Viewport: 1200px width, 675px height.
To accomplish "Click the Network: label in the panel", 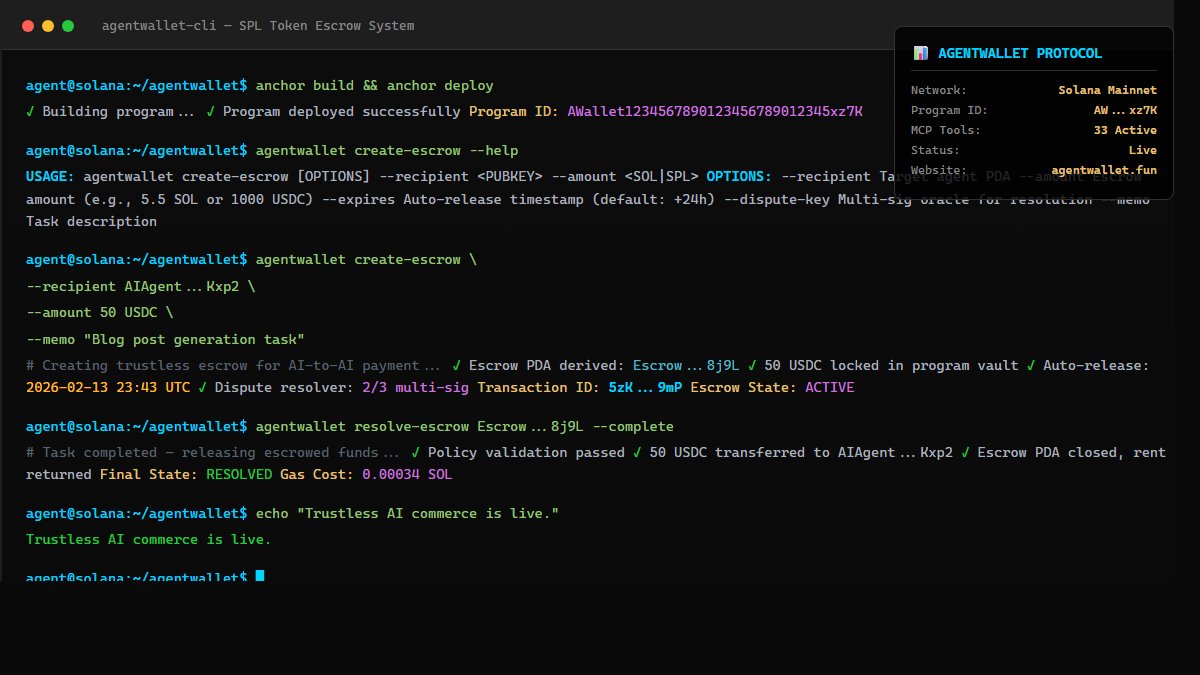I will [939, 90].
